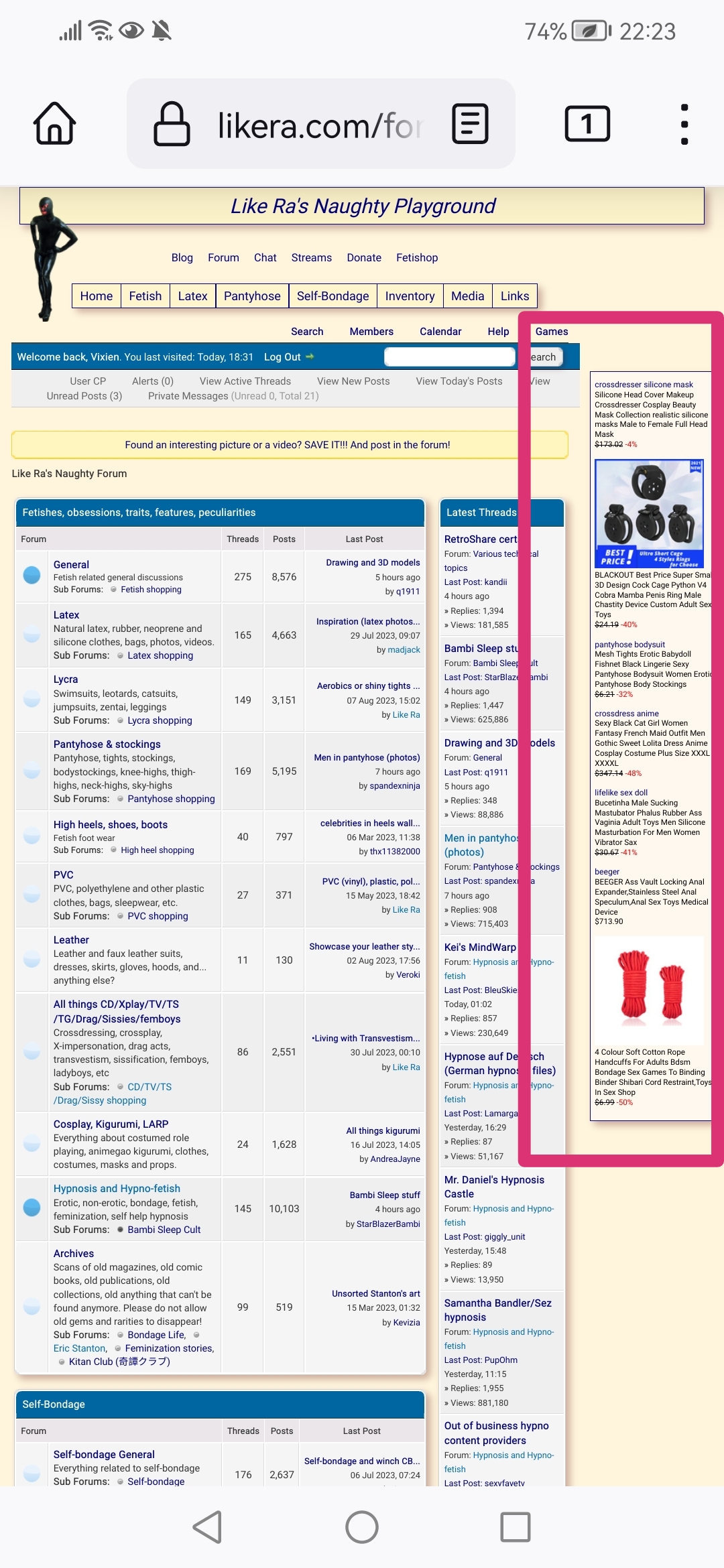Click the Hypnosis forum status icon
This screenshot has height=1568, width=724.
[x=32, y=1207]
